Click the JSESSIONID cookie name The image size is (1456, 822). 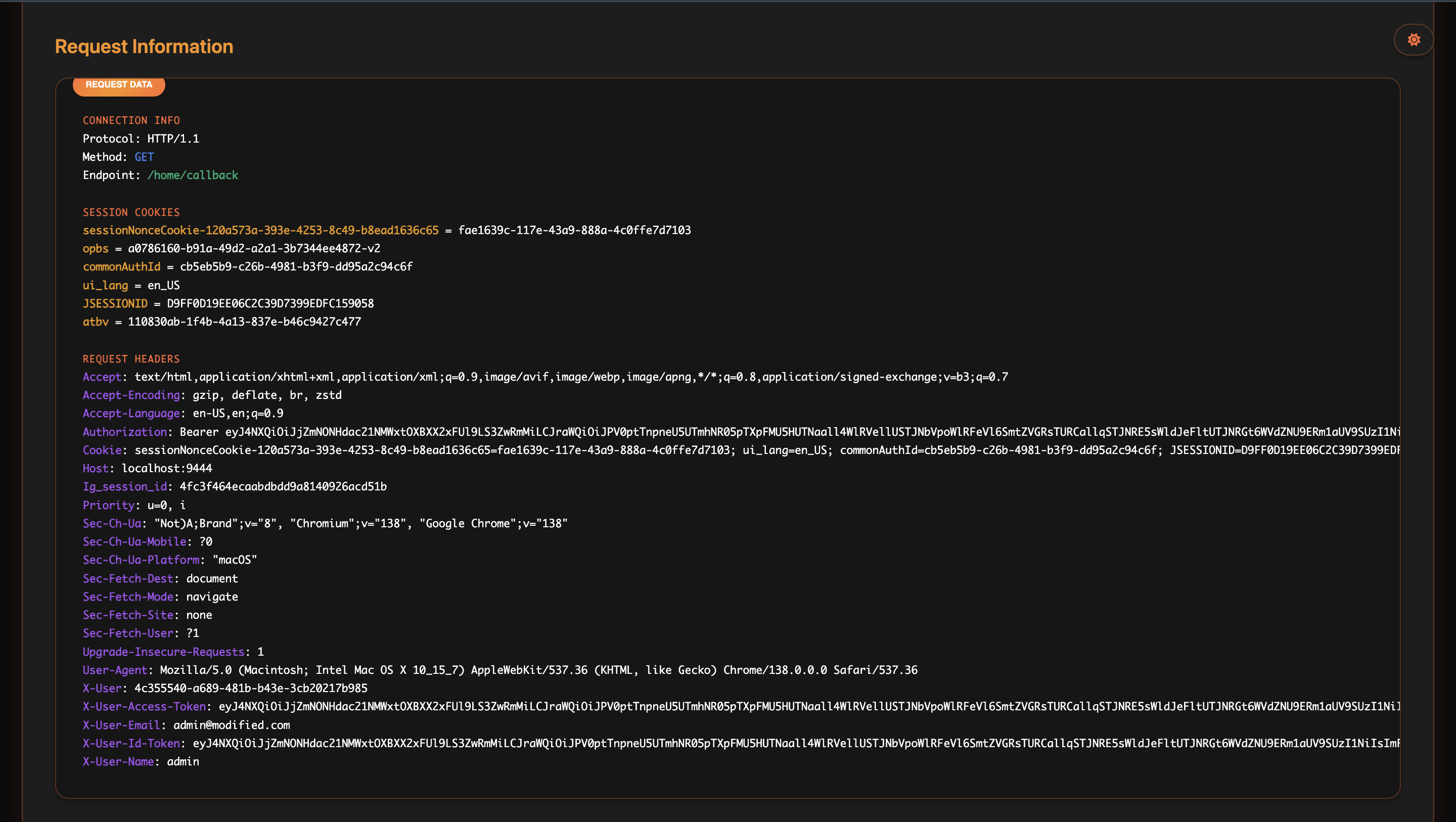115,304
